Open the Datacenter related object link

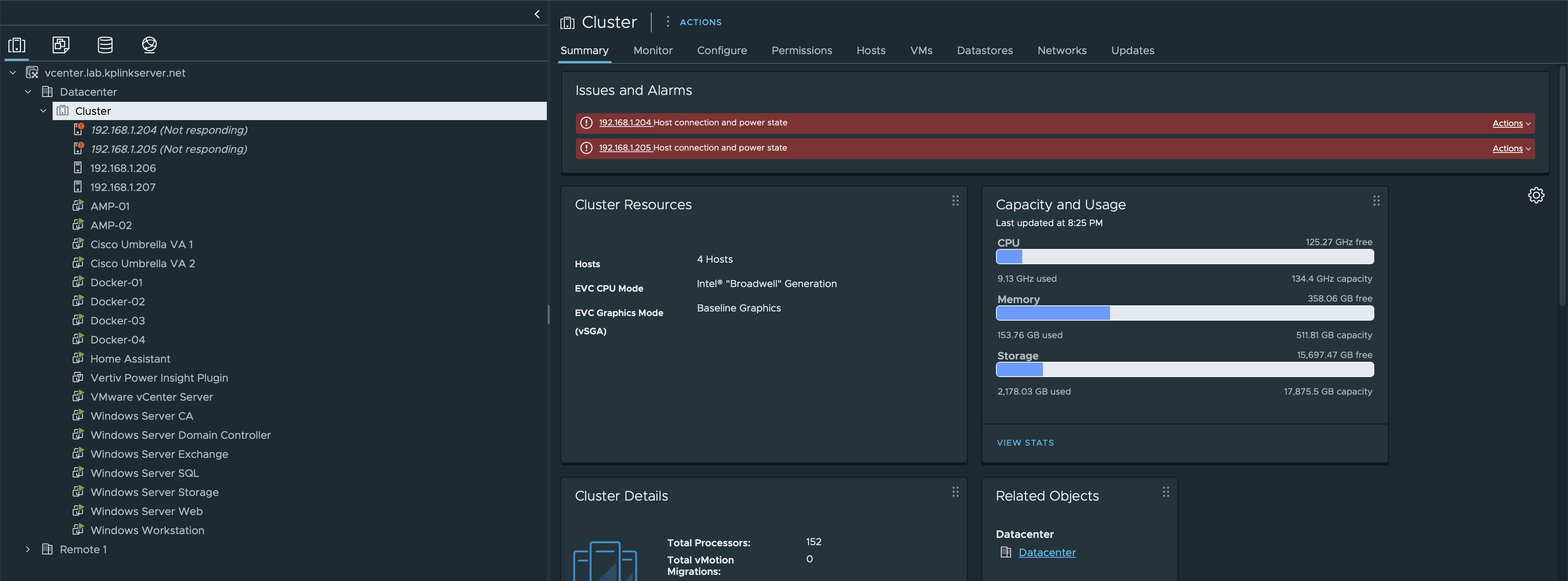tap(1047, 552)
